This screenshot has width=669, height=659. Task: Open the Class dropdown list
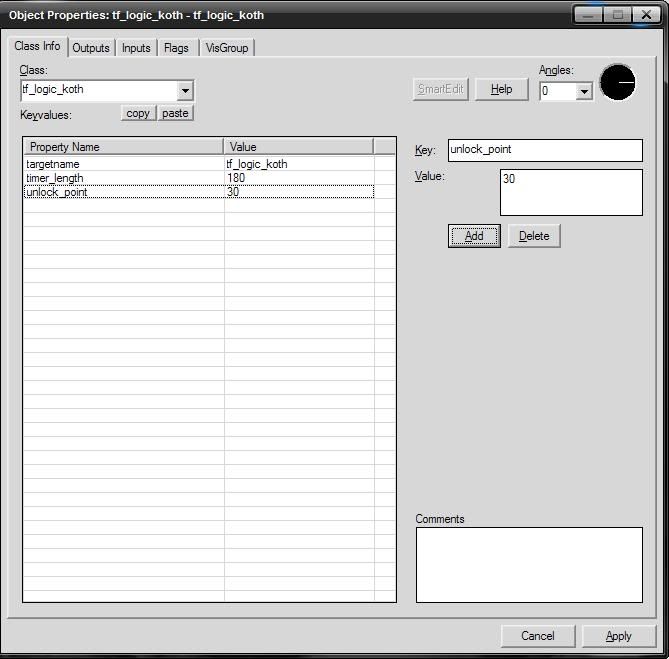pos(184,90)
